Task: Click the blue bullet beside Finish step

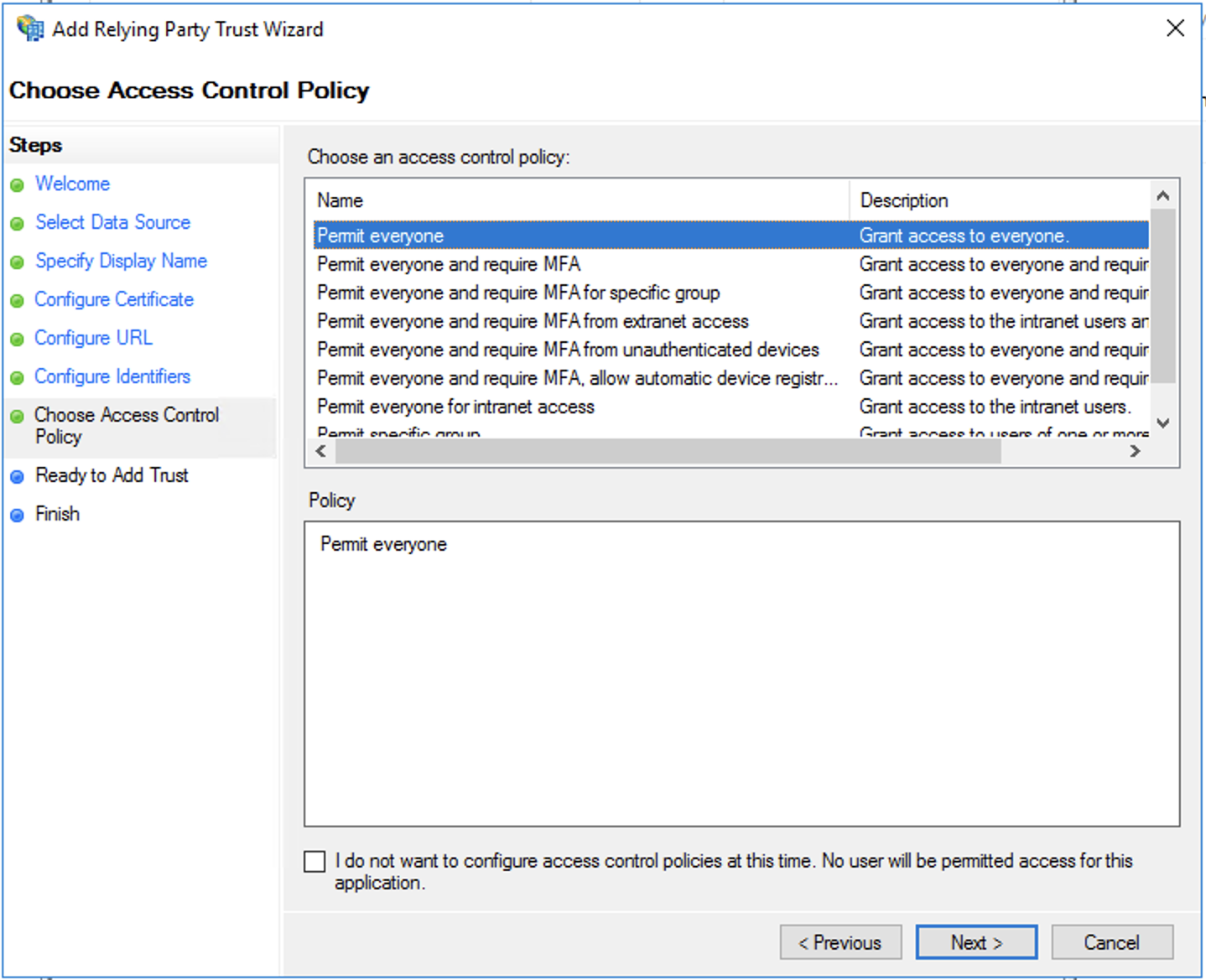Action: (17, 516)
